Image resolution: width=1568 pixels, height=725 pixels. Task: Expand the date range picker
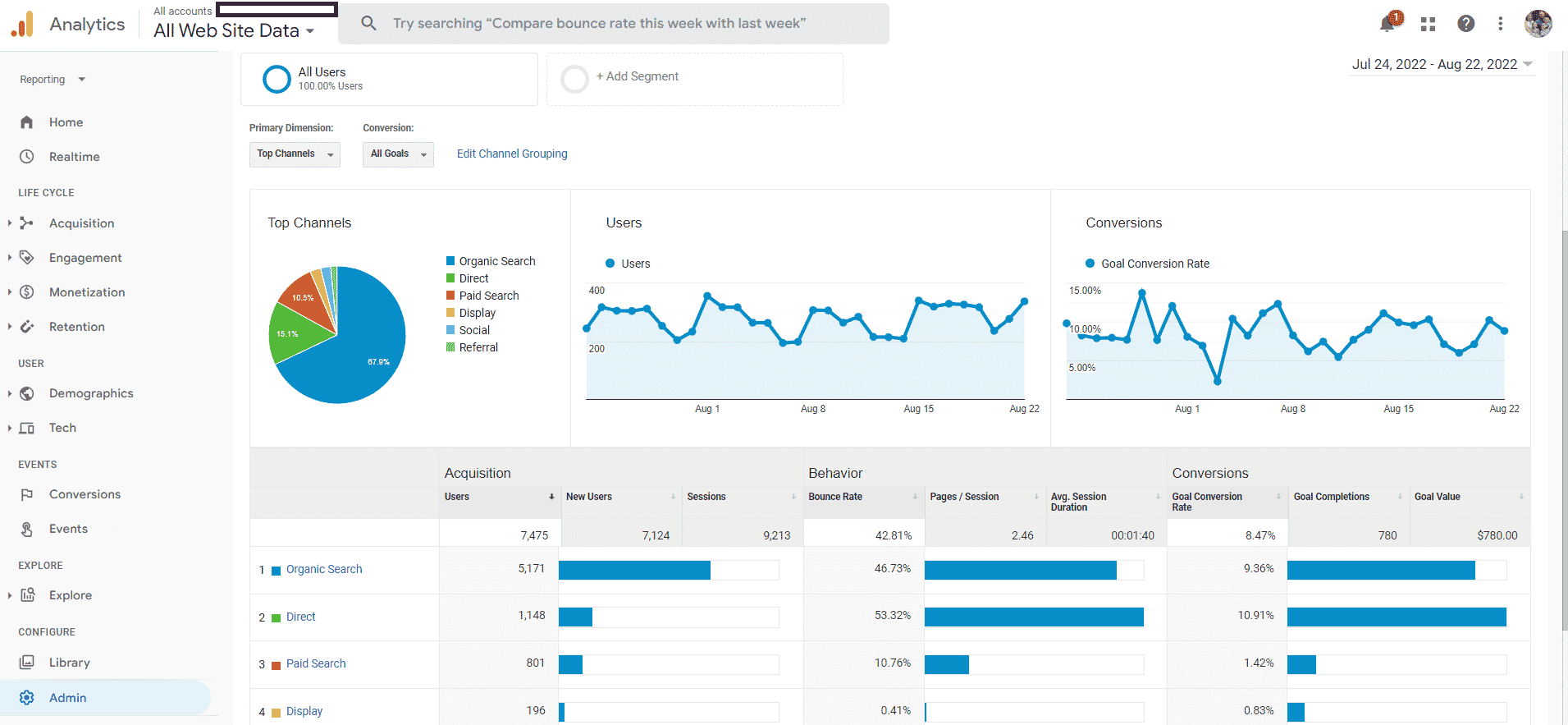(x=1442, y=64)
